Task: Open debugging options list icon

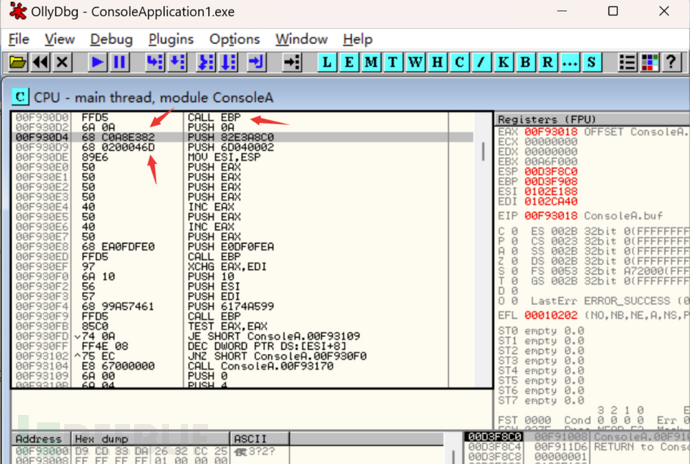Action: pyautogui.click(x=627, y=62)
